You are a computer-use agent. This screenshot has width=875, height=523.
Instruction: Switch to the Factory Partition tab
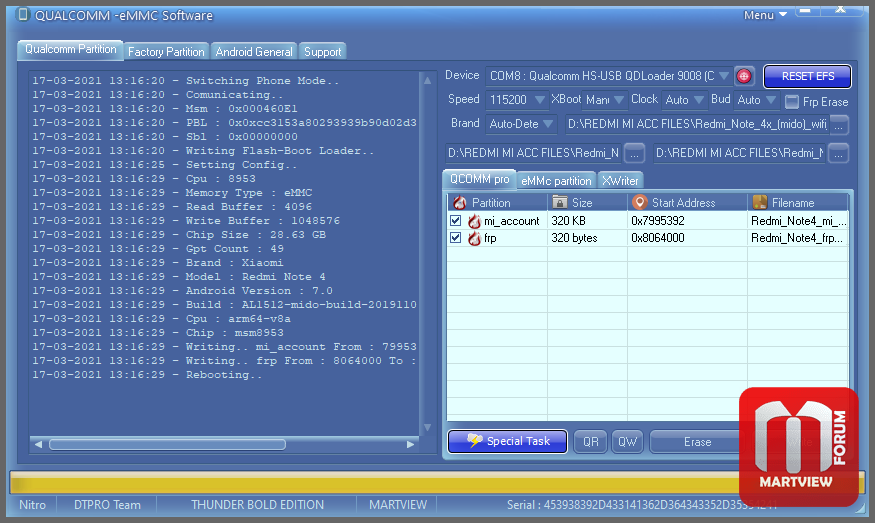tap(166, 52)
